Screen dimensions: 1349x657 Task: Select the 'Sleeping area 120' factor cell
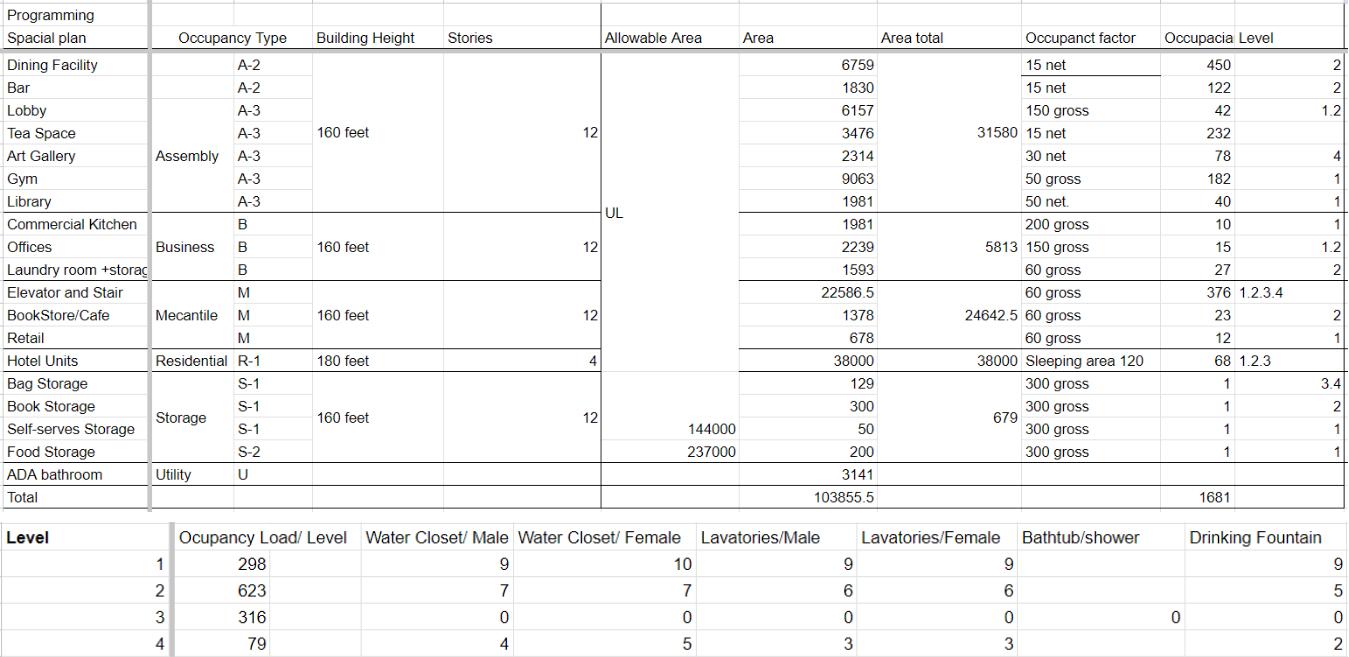1091,361
